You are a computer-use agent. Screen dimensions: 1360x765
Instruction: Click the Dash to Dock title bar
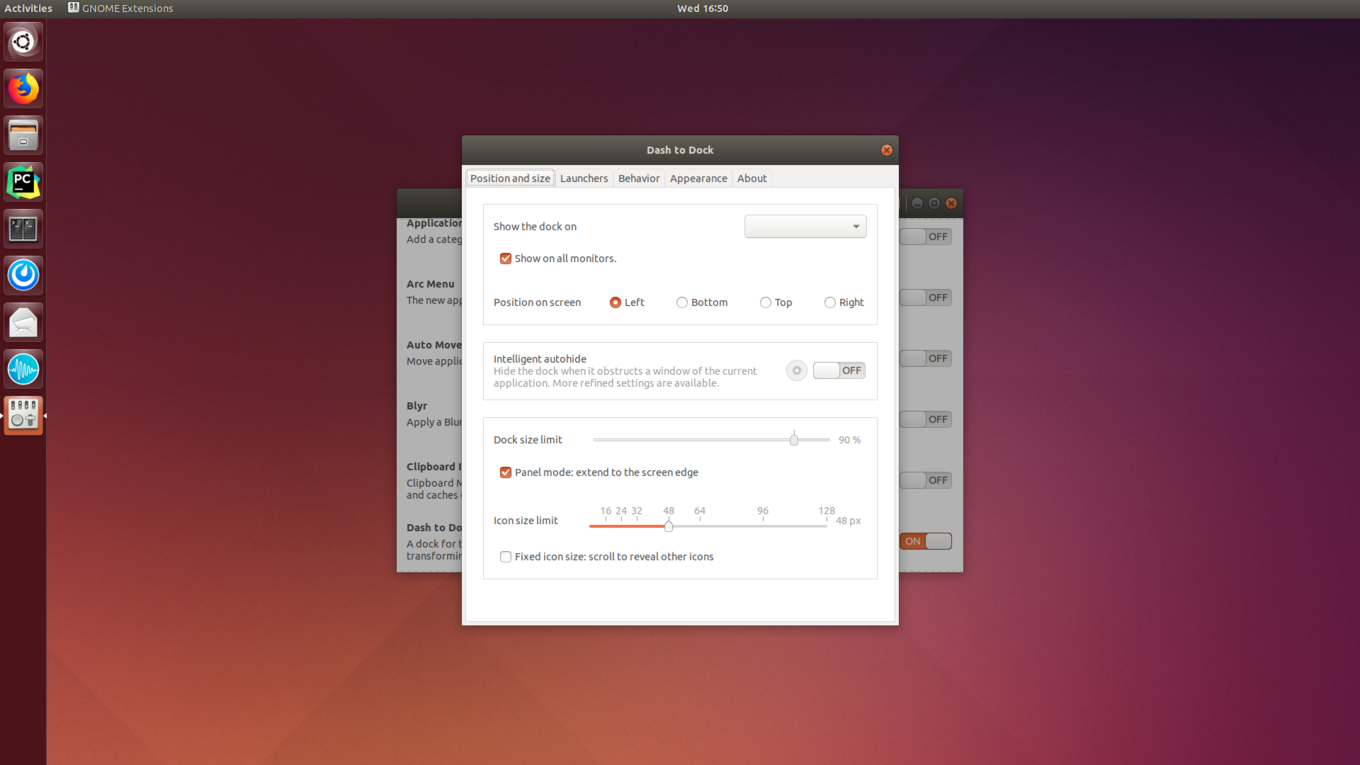(x=680, y=150)
